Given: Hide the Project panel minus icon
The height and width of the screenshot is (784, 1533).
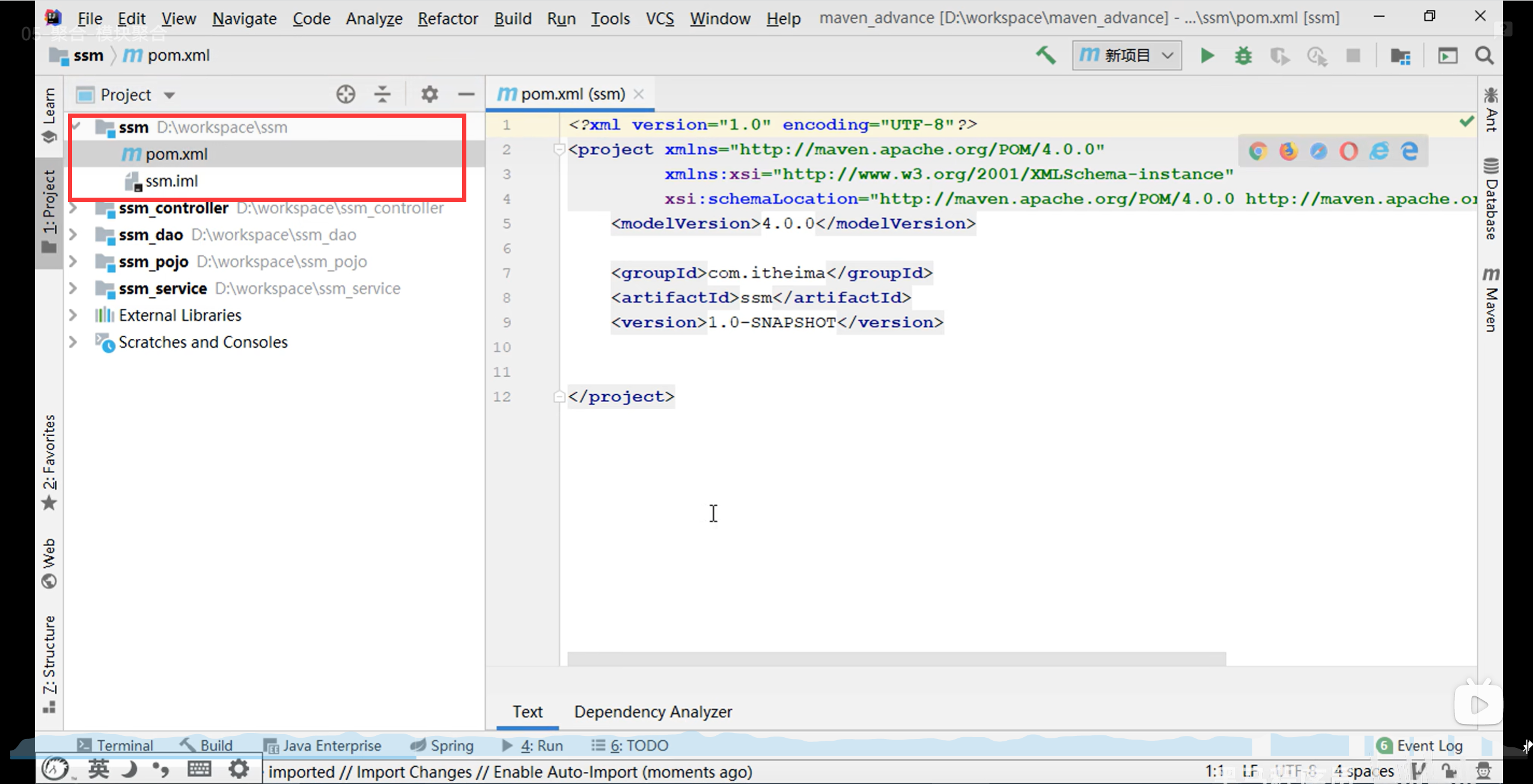Looking at the screenshot, I should [466, 94].
